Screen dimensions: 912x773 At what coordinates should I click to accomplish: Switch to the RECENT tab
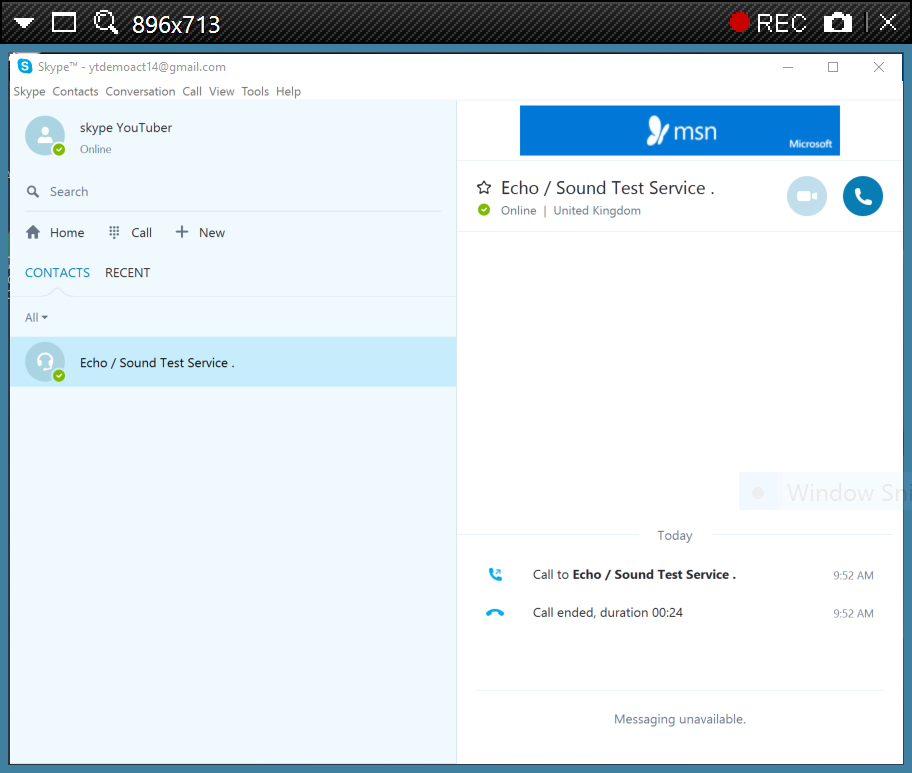(127, 273)
